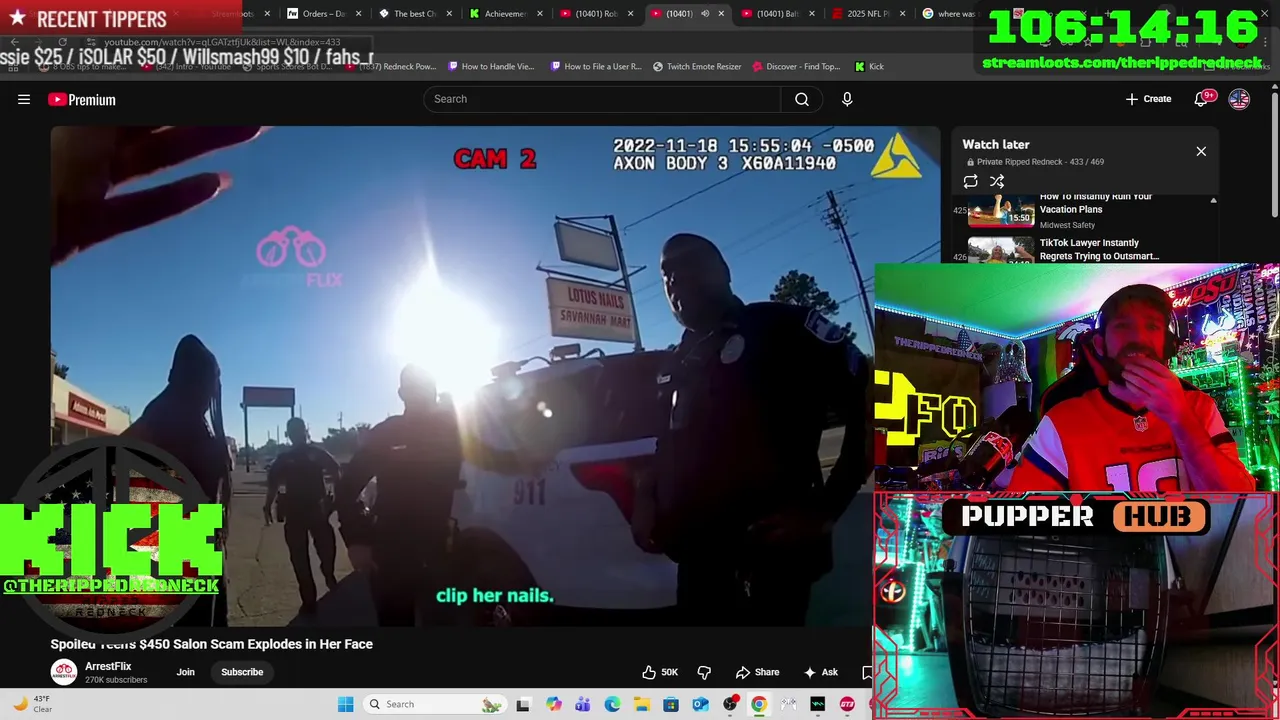1280x720 pixels.
Task: Close the "Orders – Da" tab
Action: point(357,14)
